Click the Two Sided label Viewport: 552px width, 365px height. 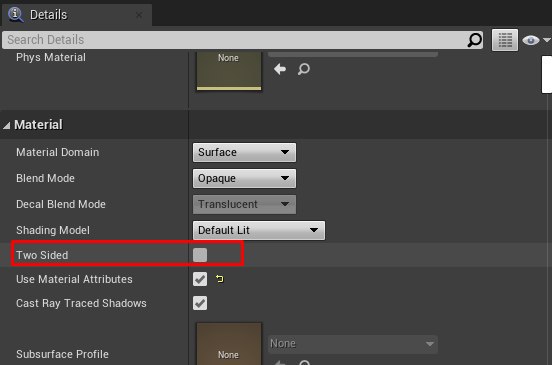tap(42, 255)
